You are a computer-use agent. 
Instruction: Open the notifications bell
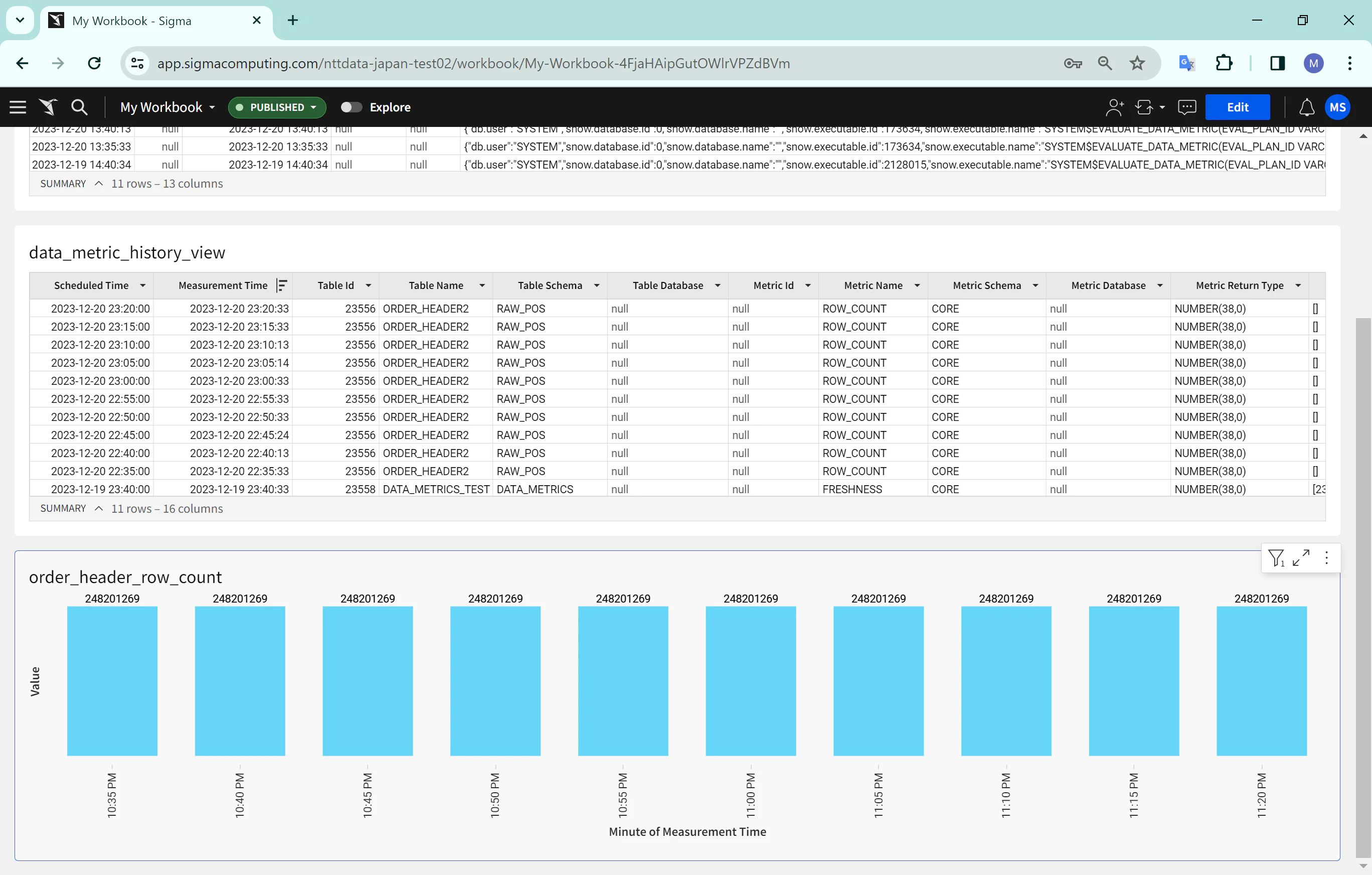coord(1306,107)
